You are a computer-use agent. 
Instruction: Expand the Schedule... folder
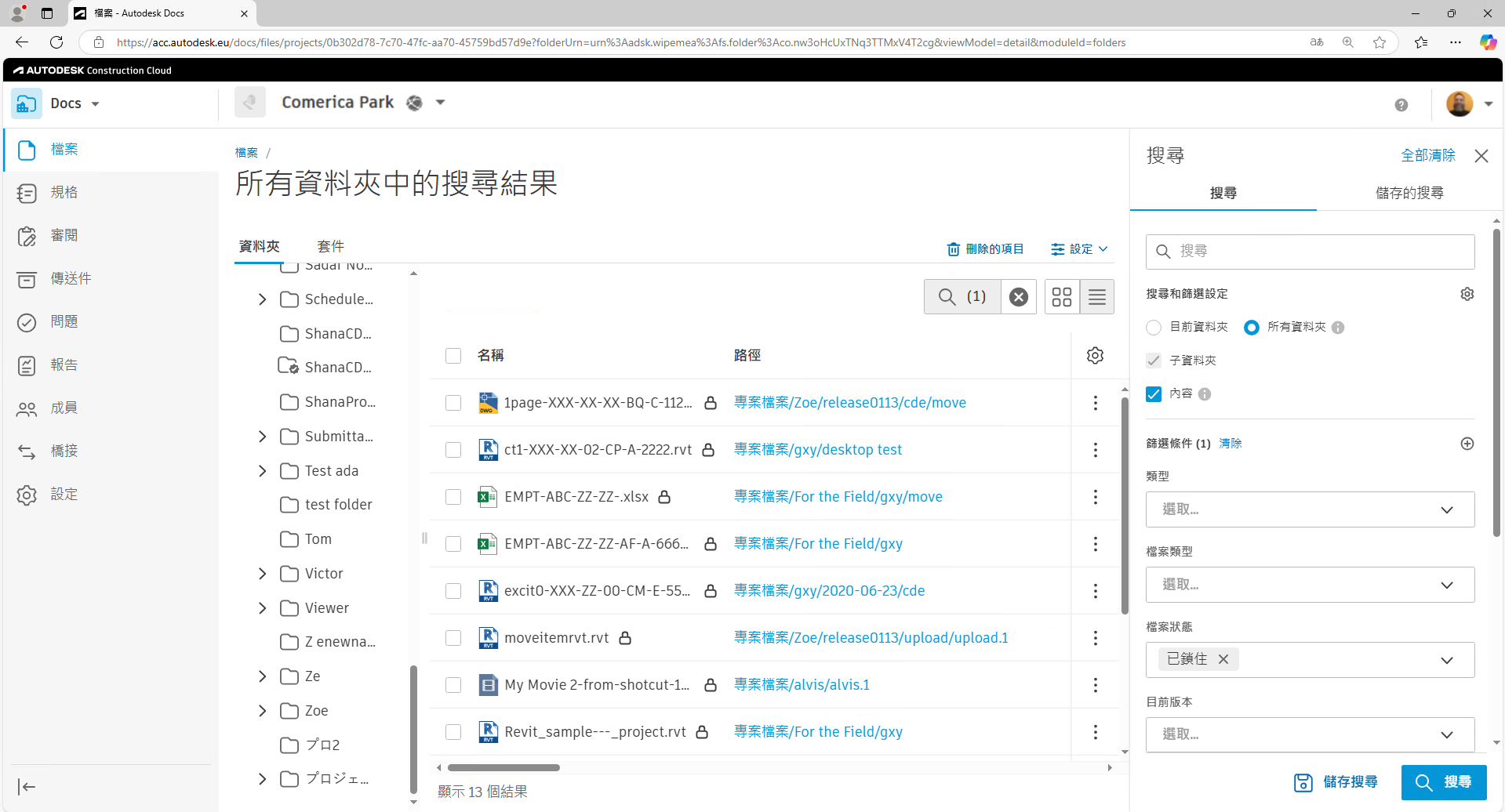(263, 299)
